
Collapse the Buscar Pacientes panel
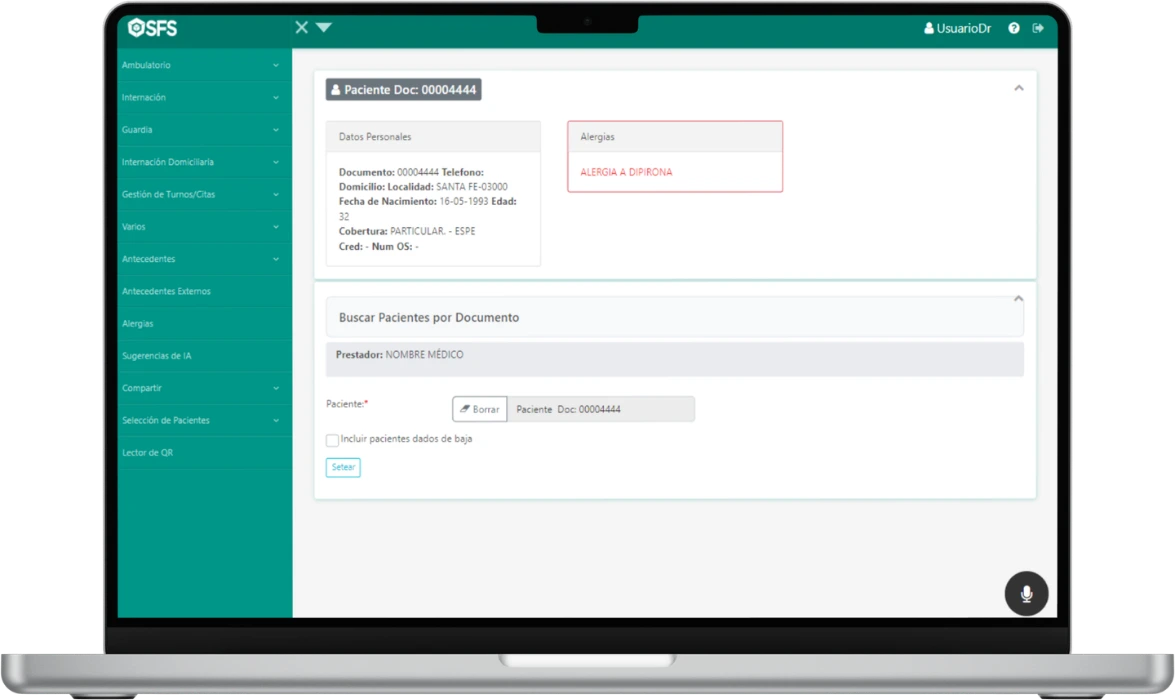coord(1018,299)
